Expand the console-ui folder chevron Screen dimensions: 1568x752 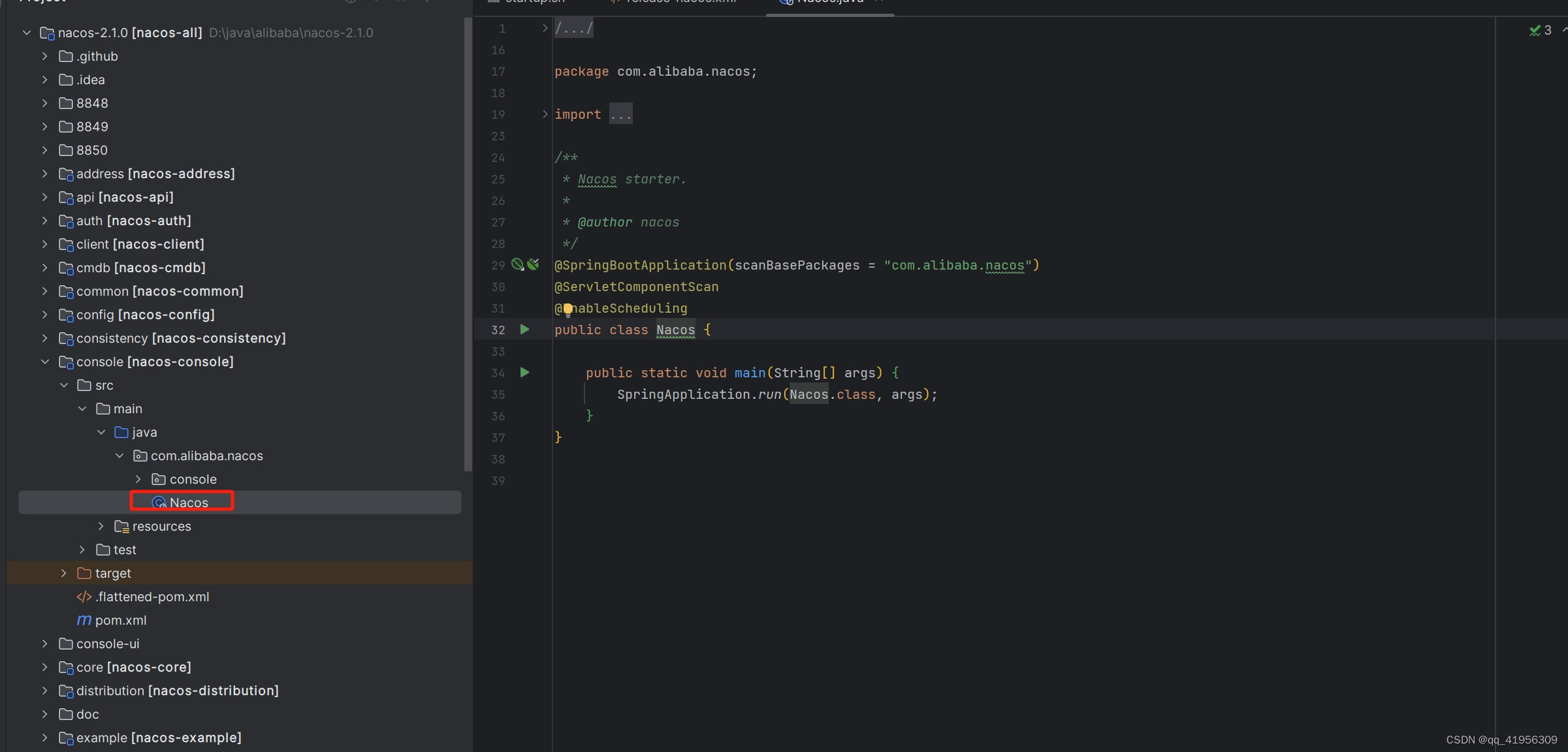pyautogui.click(x=45, y=644)
